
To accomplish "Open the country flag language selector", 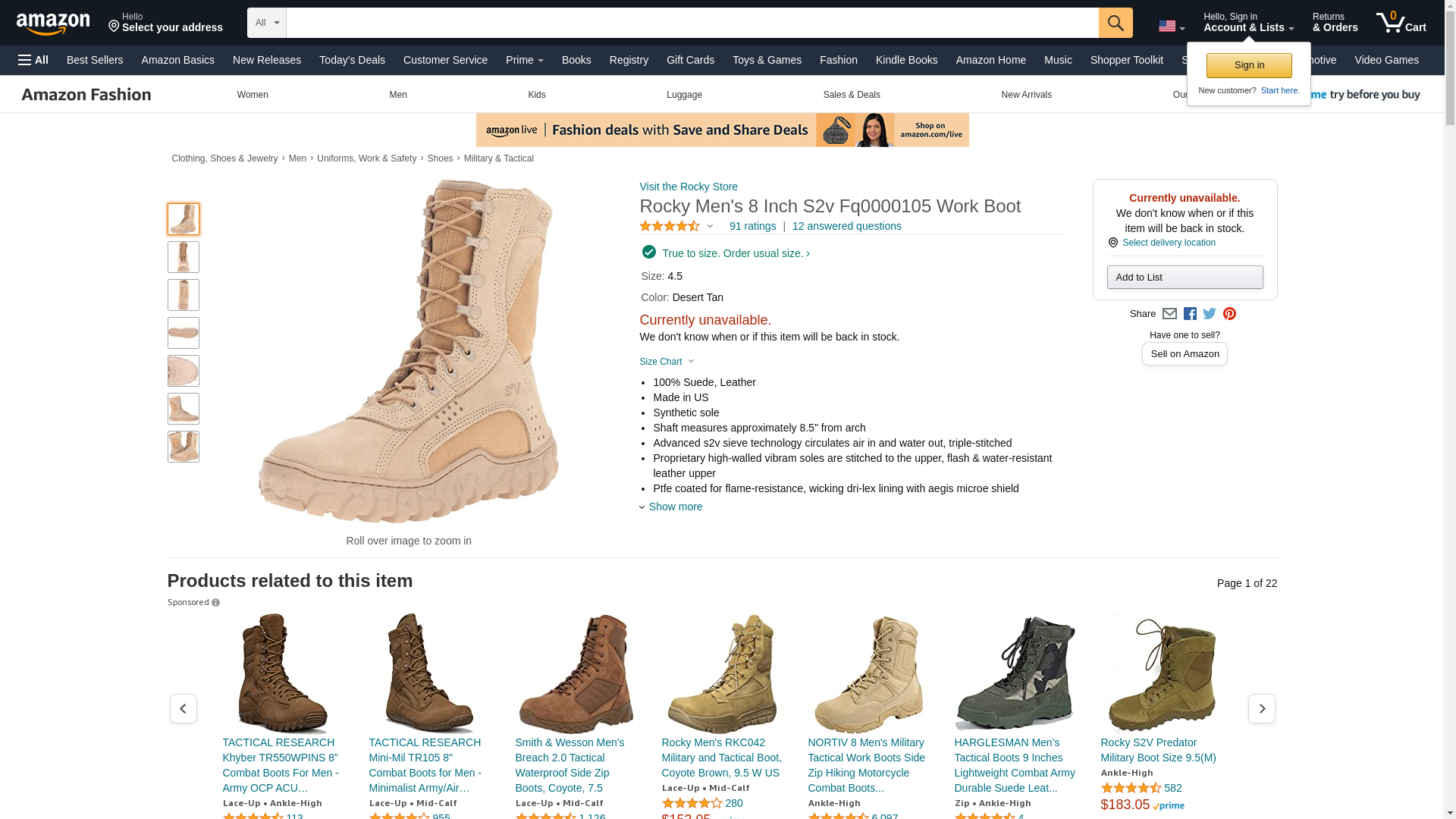I will [x=1171, y=27].
